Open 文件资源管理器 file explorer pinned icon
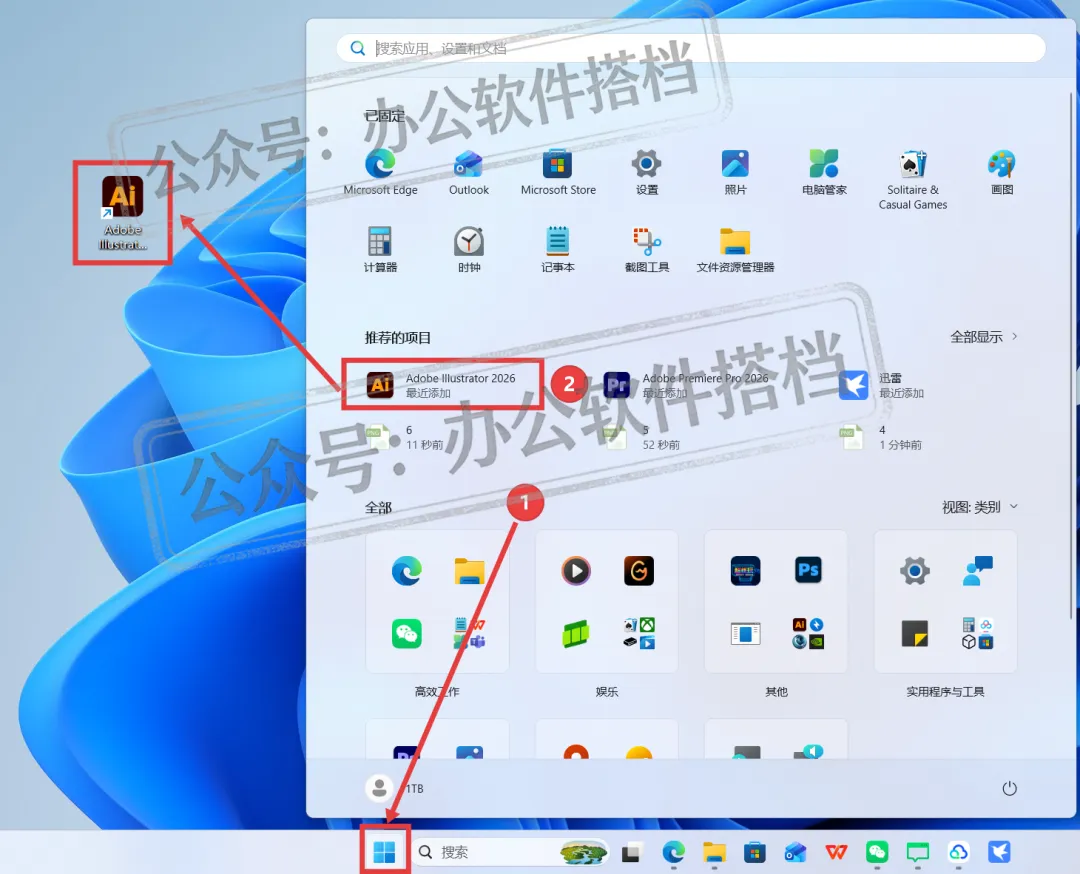Screen dimensions: 1080x874 pyautogui.click(x=735, y=249)
